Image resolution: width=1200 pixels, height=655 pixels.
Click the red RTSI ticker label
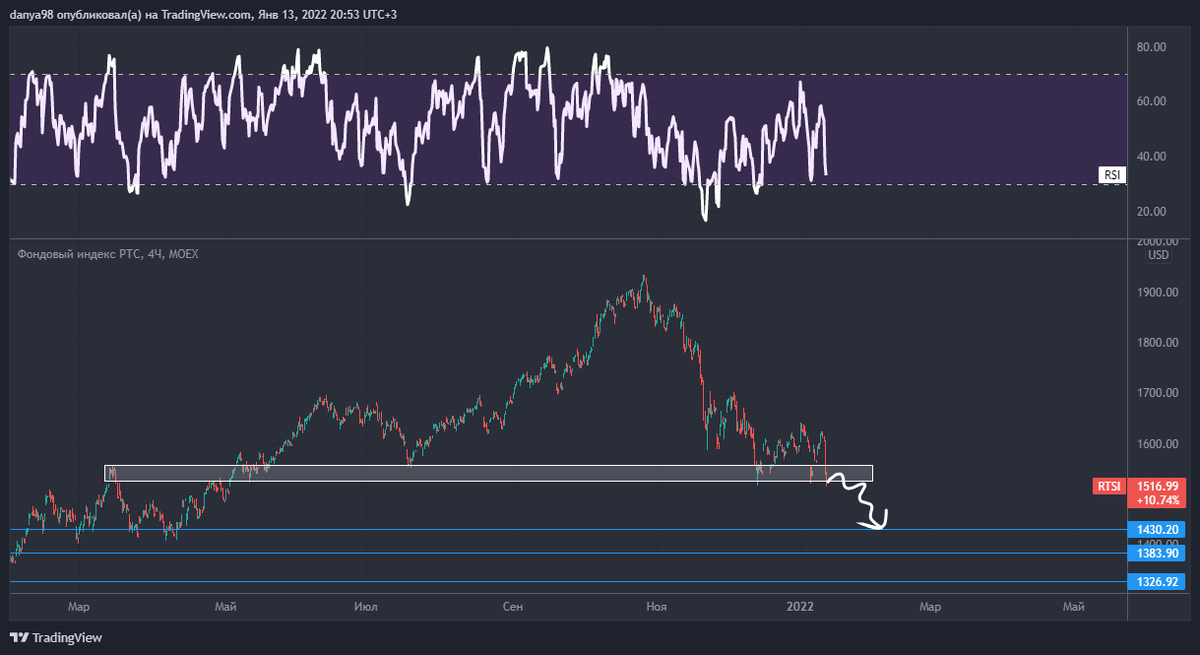point(1108,486)
